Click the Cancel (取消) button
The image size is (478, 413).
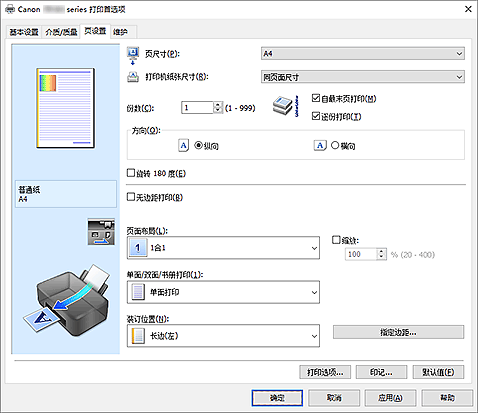pyautogui.click(x=334, y=398)
